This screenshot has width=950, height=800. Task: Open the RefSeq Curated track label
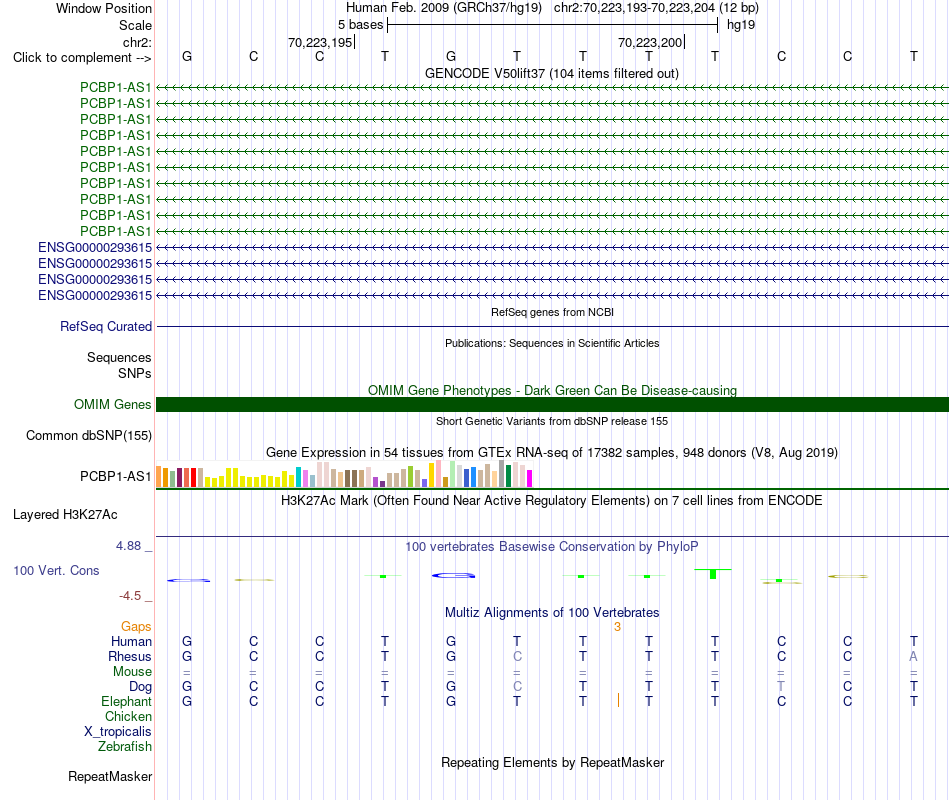(105, 327)
